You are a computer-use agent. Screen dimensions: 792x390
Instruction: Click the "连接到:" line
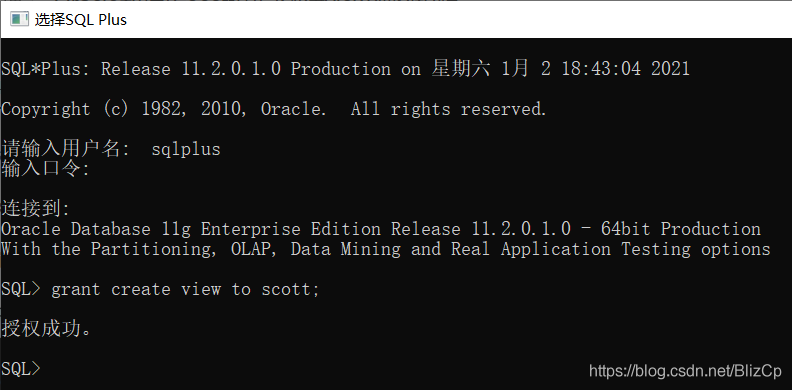[x=36, y=209]
